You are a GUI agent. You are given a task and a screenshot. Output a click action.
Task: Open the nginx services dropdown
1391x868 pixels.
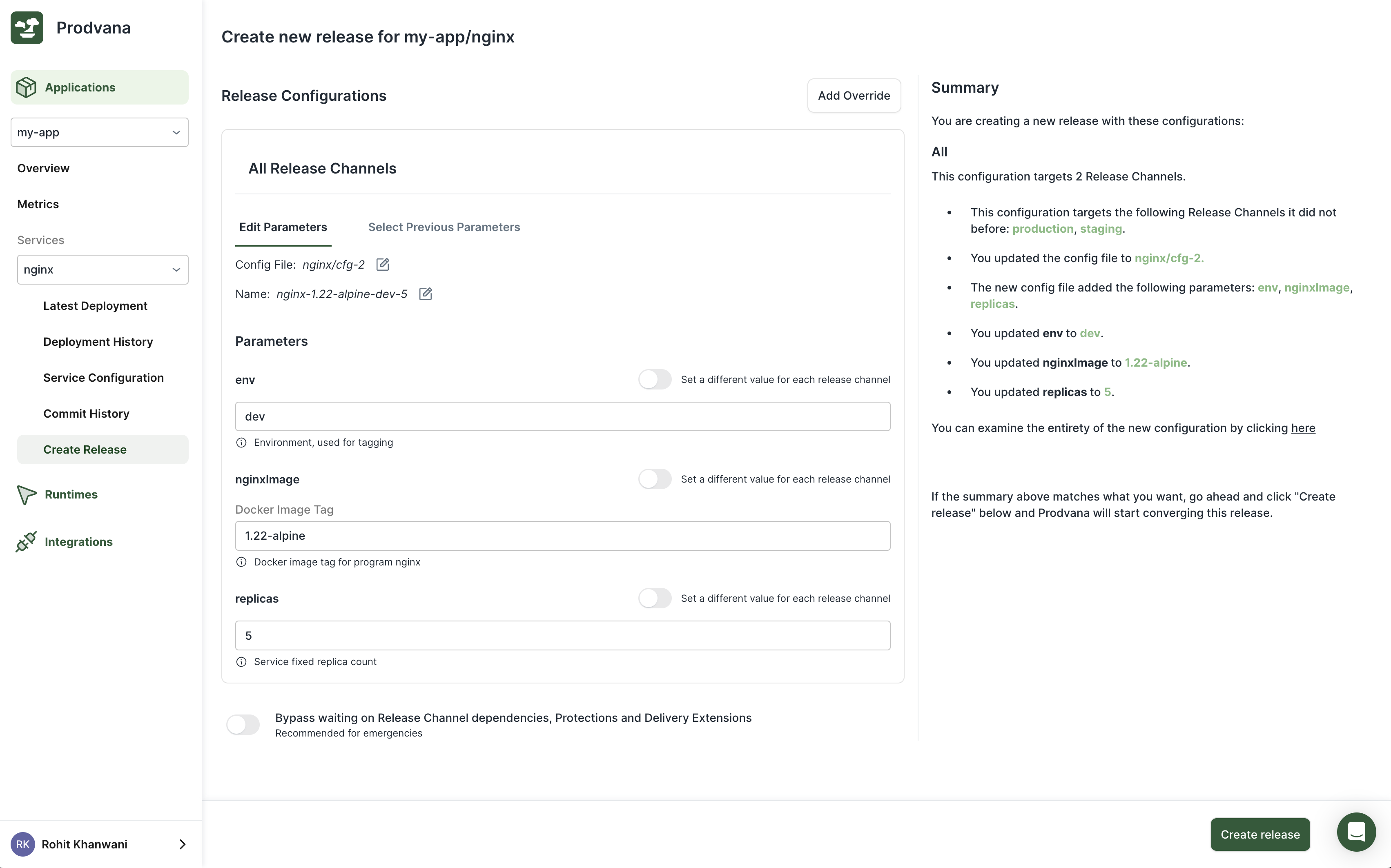[x=103, y=270]
